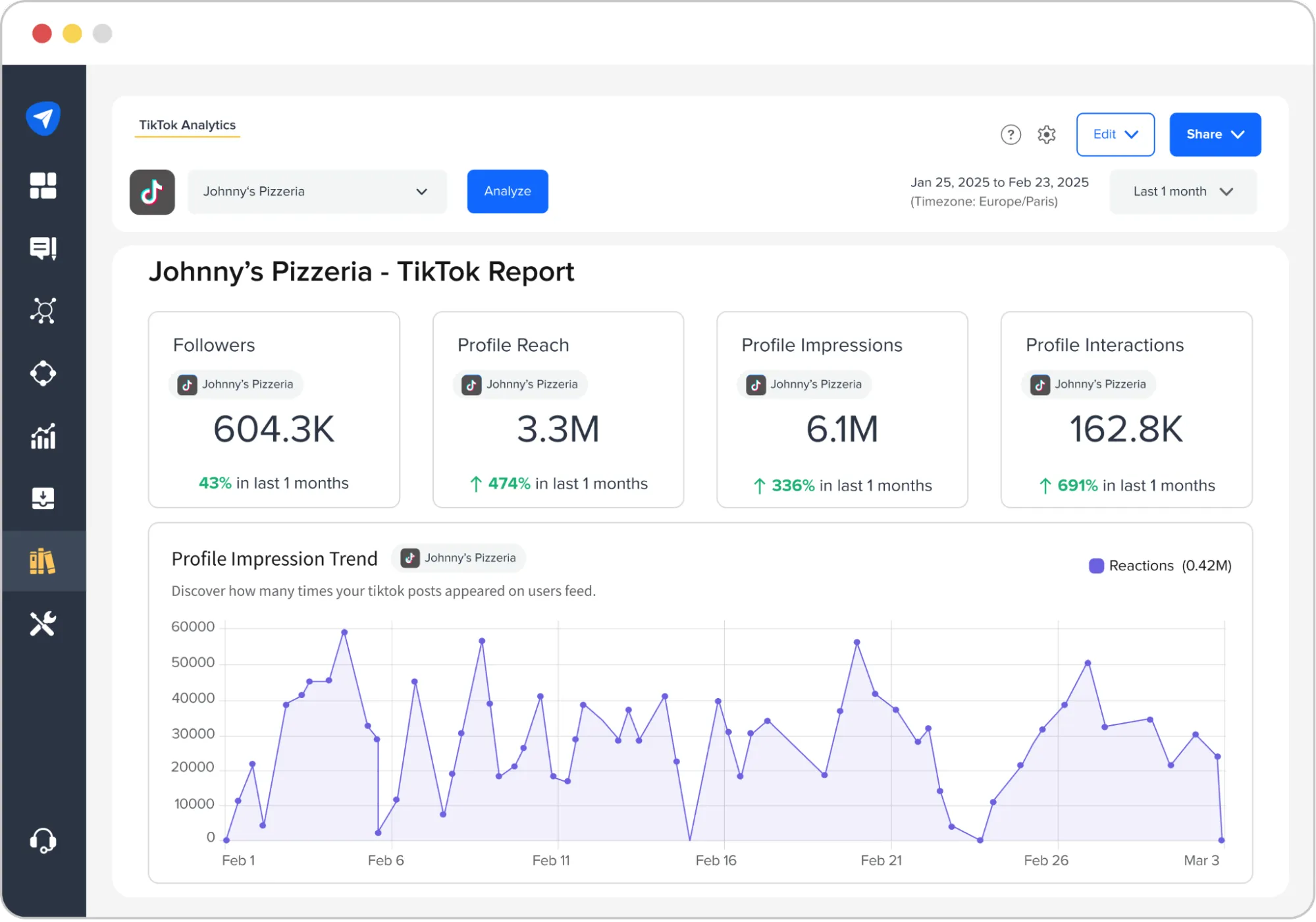Open the Edit dropdown menu
The width and height of the screenshot is (1316, 922).
pos(1115,134)
